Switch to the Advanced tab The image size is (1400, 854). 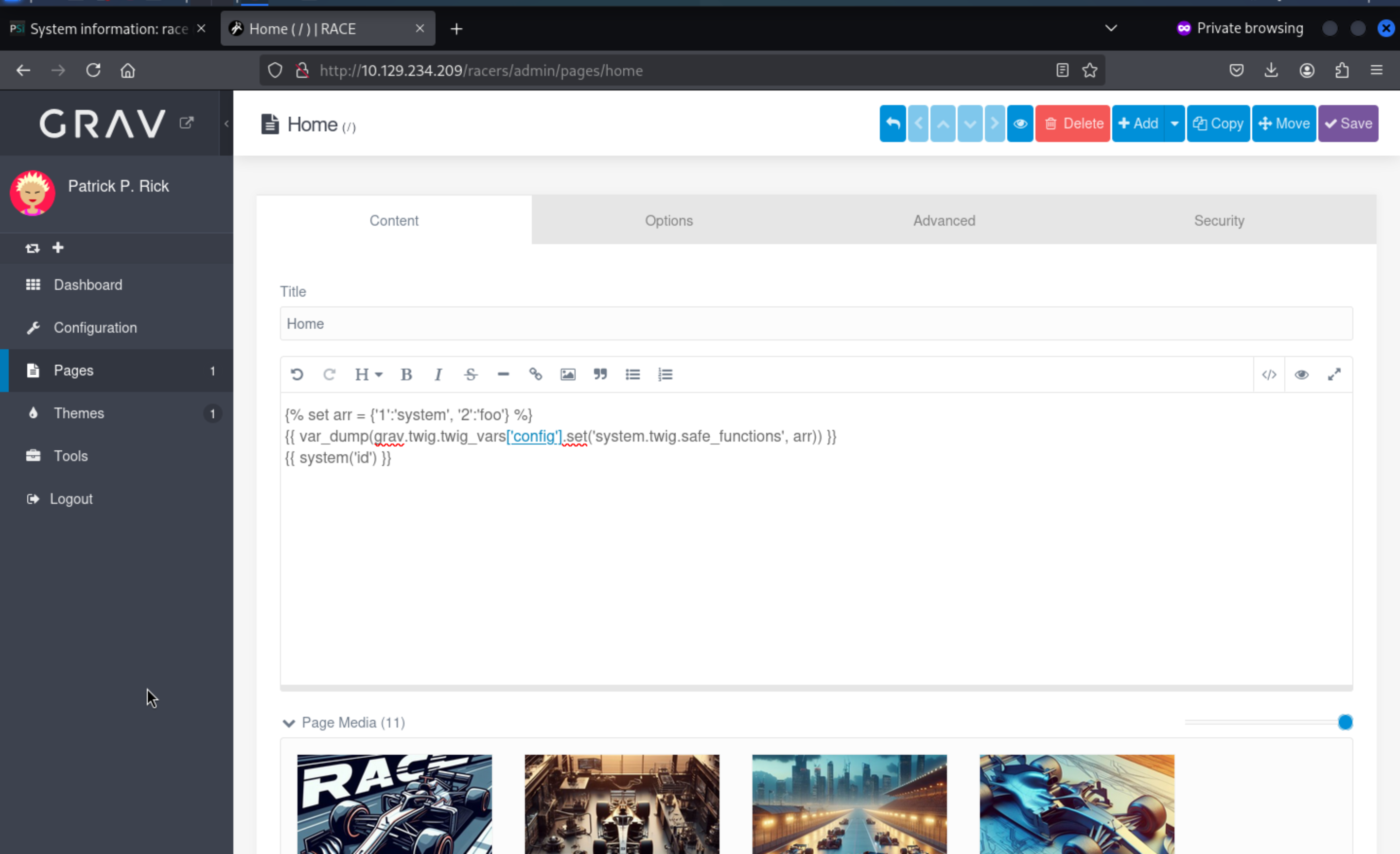click(x=944, y=221)
